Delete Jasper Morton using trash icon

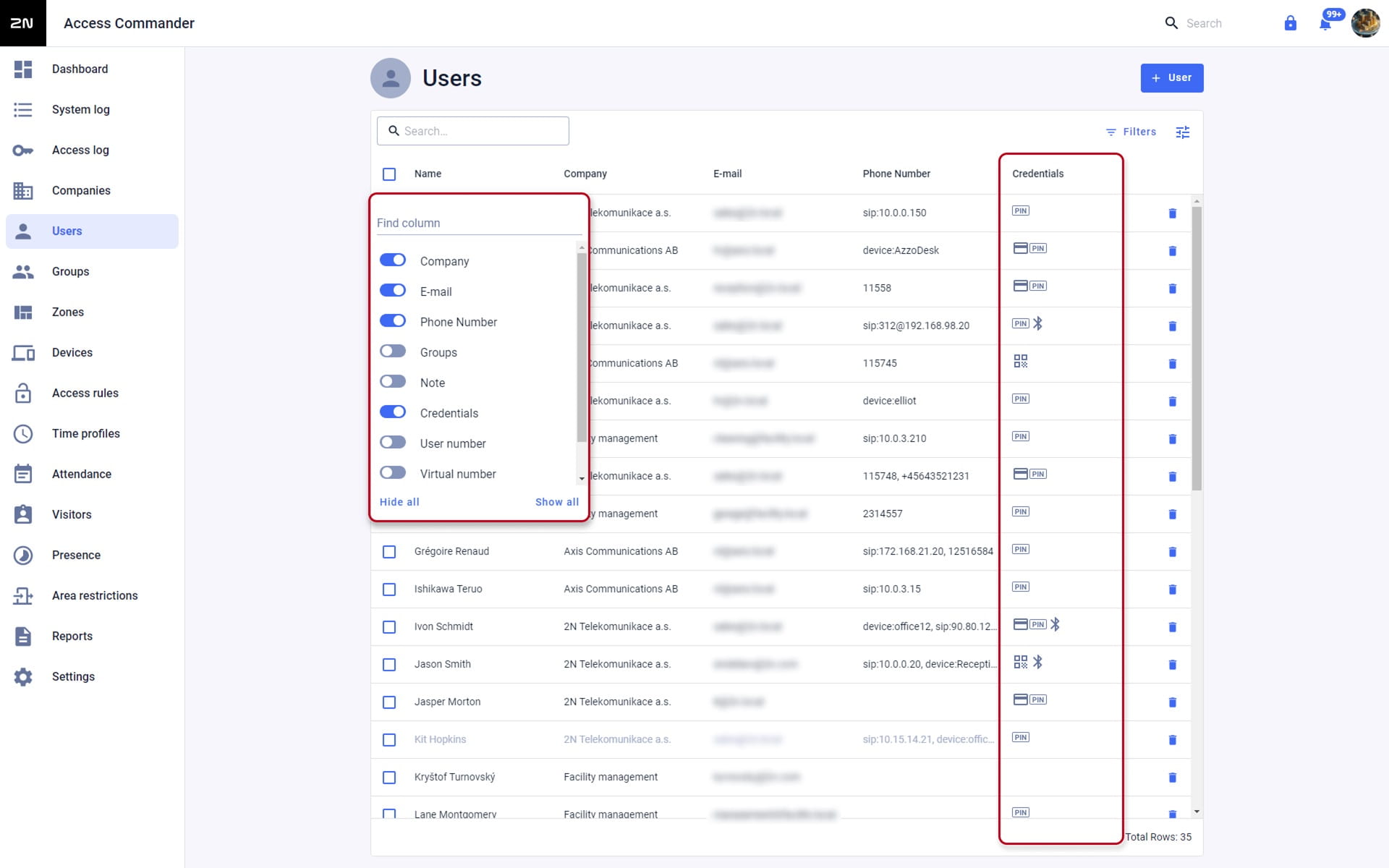pyautogui.click(x=1173, y=702)
